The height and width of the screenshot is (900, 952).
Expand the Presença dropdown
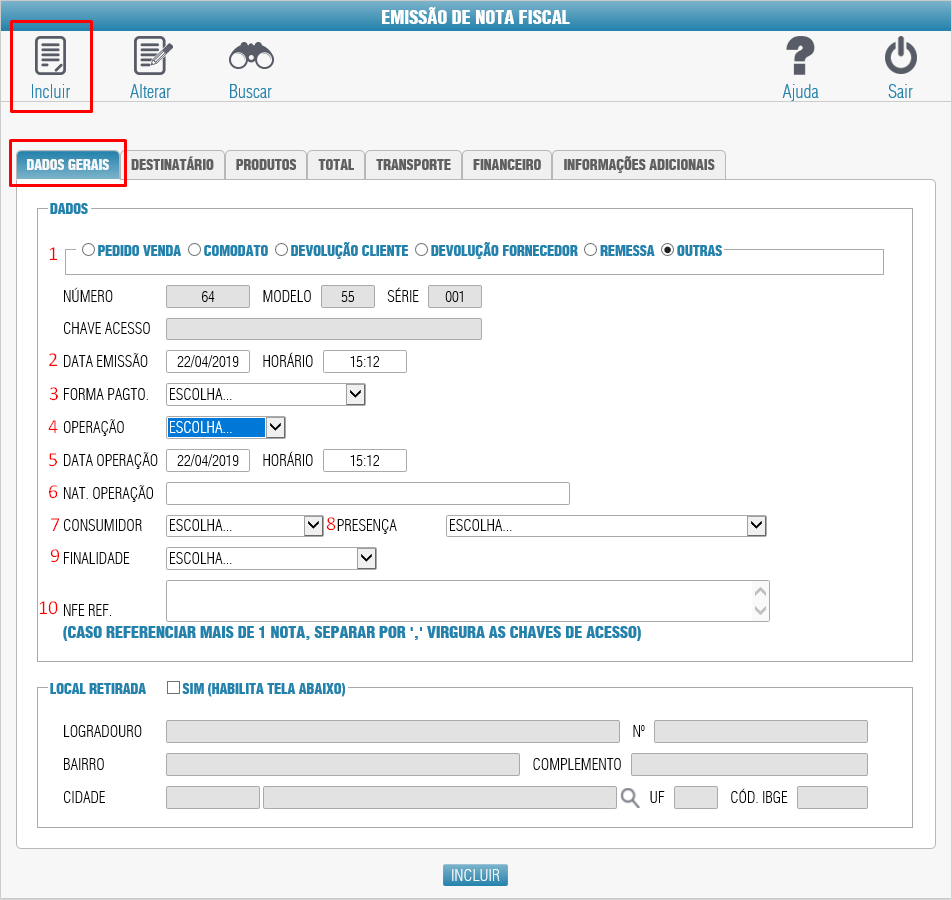pos(606,525)
